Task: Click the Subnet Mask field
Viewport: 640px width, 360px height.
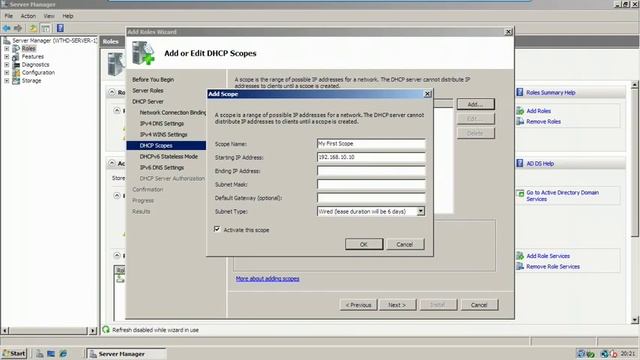Action: pos(371,184)
